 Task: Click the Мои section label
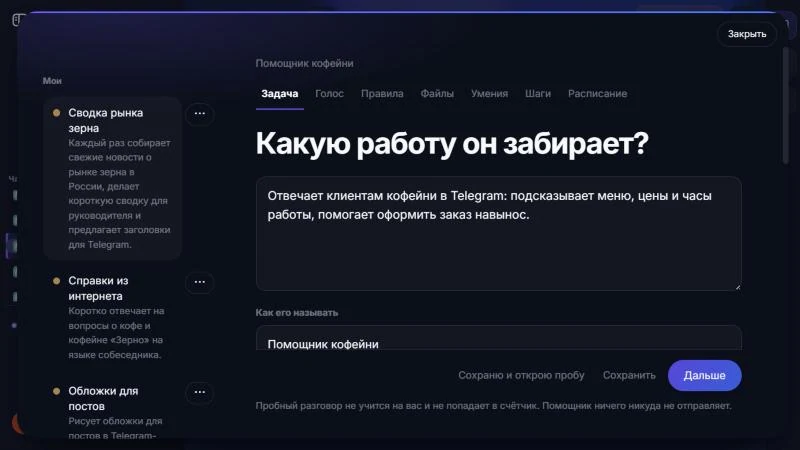pyautogui.click(x=52, y=81)
